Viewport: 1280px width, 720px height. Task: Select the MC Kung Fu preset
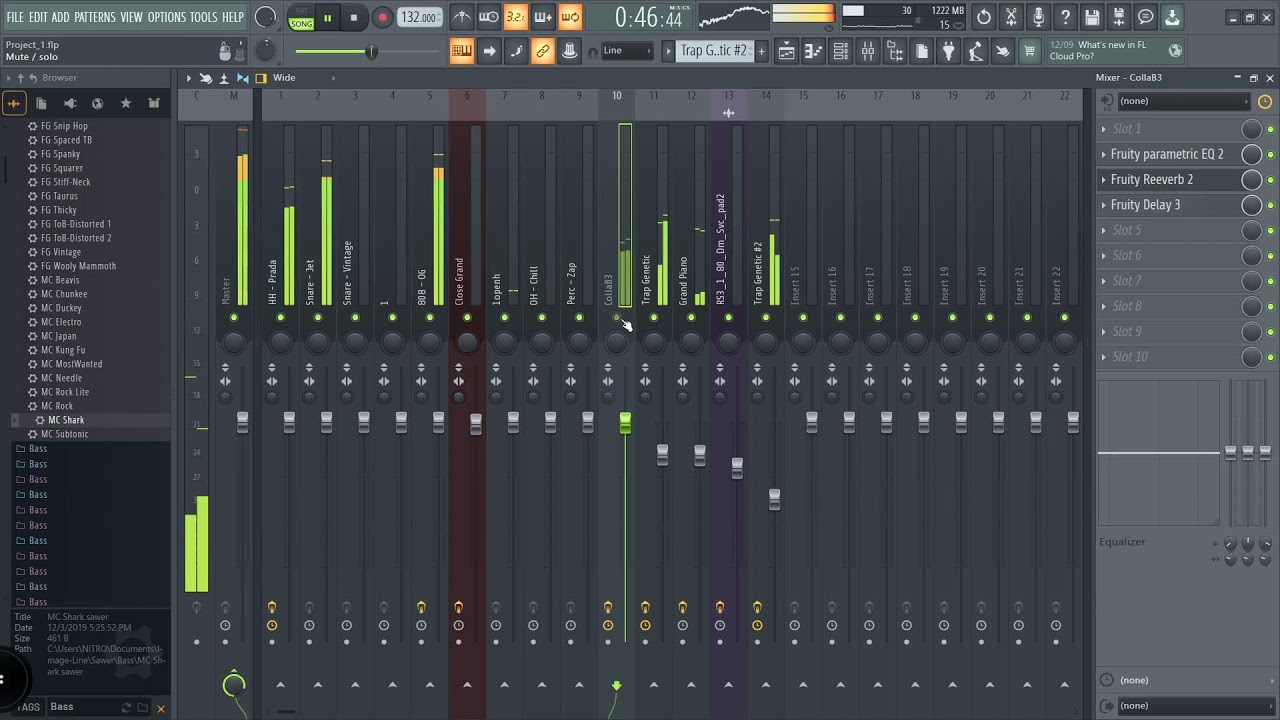coord(63,350)
